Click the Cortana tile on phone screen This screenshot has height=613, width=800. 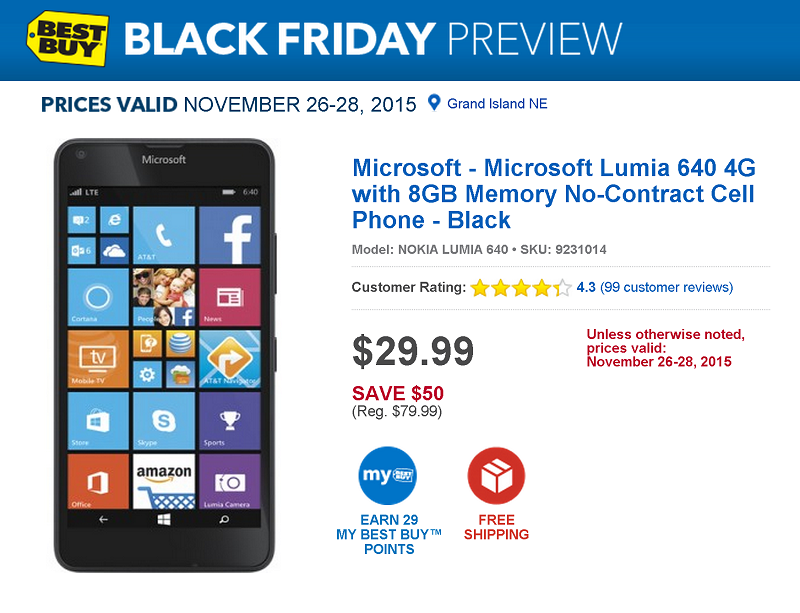pos(98,297)
